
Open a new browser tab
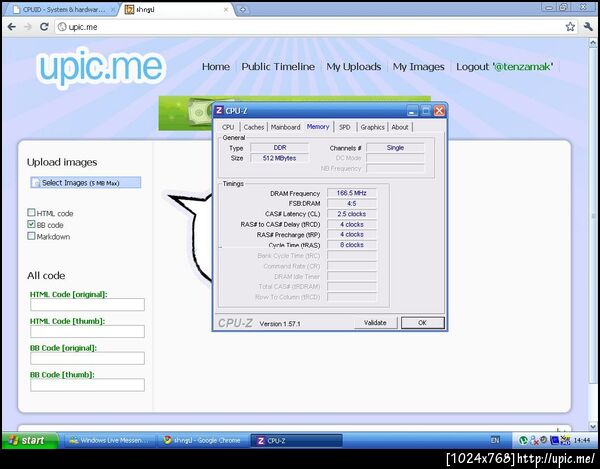(x=243, y=10)
